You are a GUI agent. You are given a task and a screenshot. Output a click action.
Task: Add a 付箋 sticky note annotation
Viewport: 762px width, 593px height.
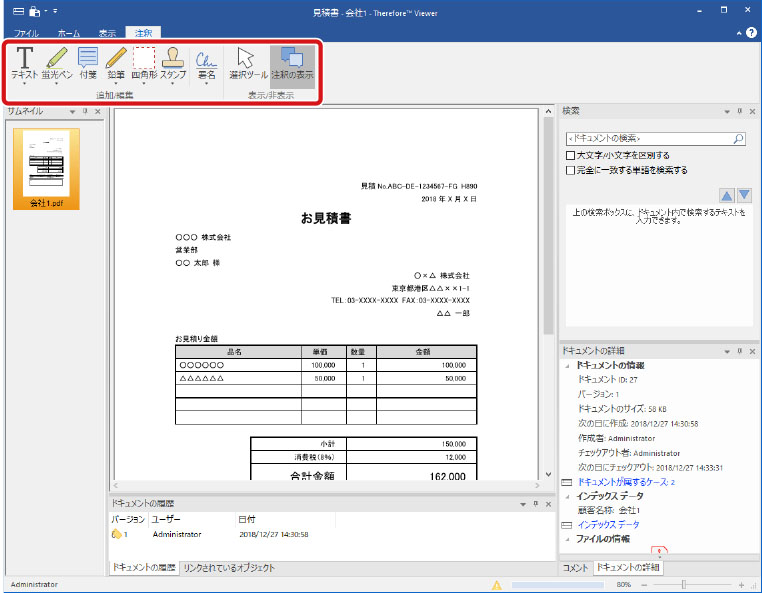(88, 62)
